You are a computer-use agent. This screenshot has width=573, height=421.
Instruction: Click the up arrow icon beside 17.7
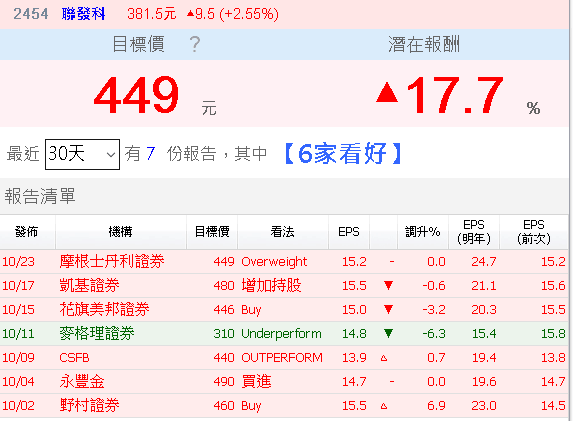387,92
